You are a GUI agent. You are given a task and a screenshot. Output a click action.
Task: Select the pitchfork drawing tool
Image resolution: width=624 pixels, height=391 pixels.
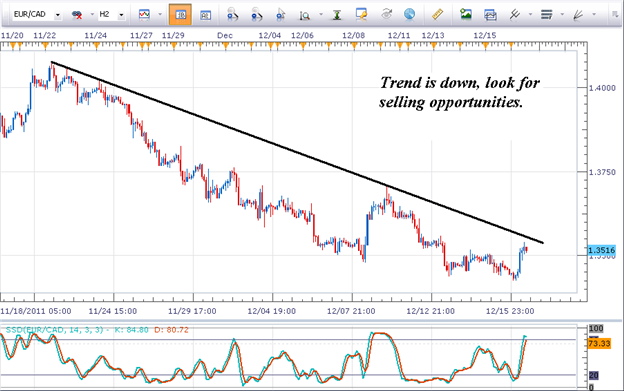pos(515,15)
